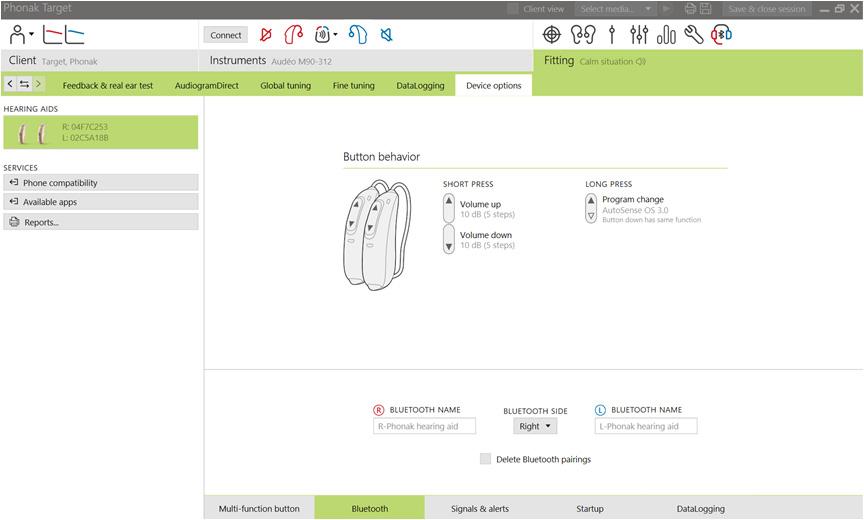
Task: Switch to Global tuning tab
Action: click(x=285, y=85)
